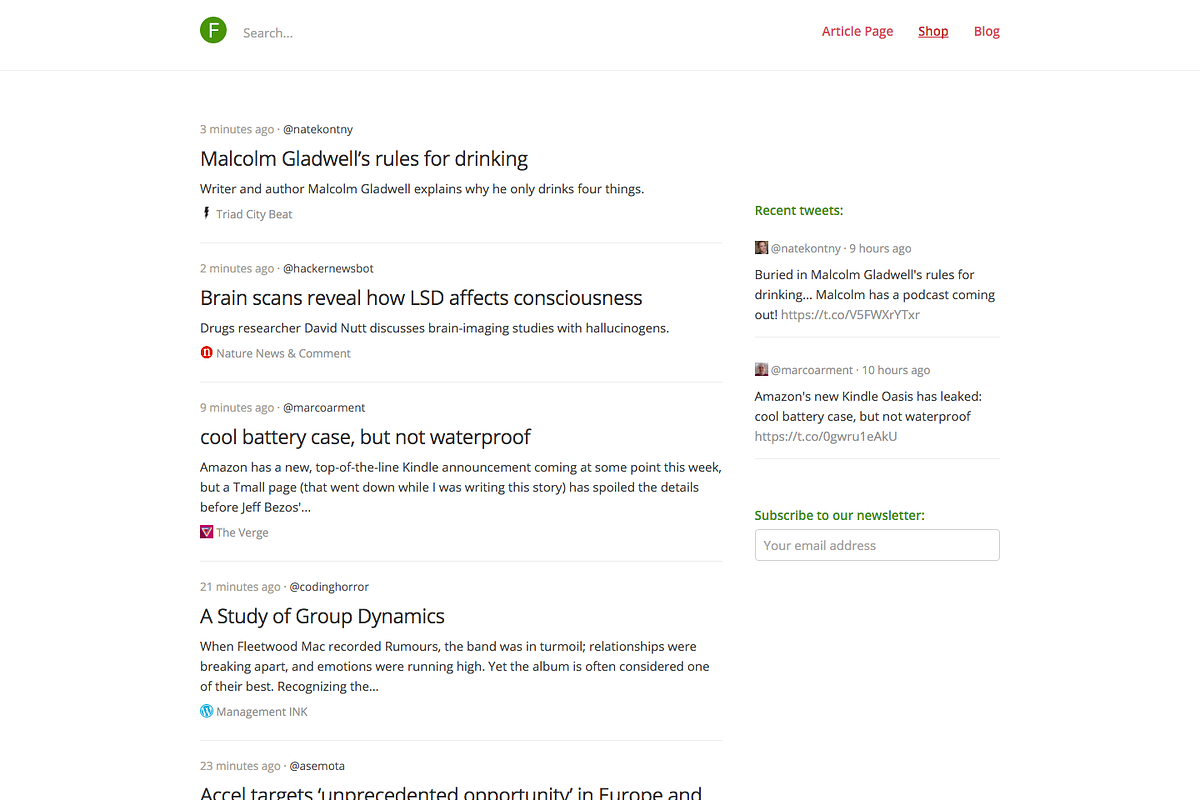Click the green F site logo
1200x800 pixels.
click(213, 31)
